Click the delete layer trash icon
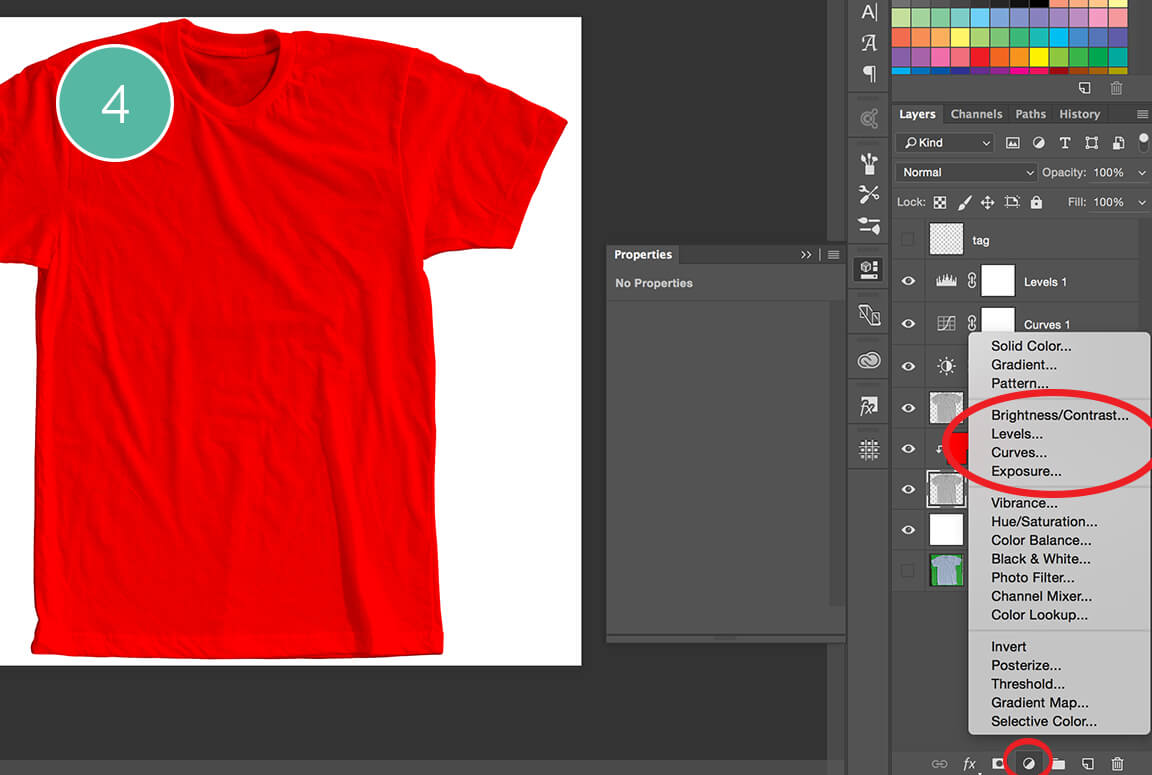The width and height of the screenshot is (1152, 775). click(x=1117, y=763)
